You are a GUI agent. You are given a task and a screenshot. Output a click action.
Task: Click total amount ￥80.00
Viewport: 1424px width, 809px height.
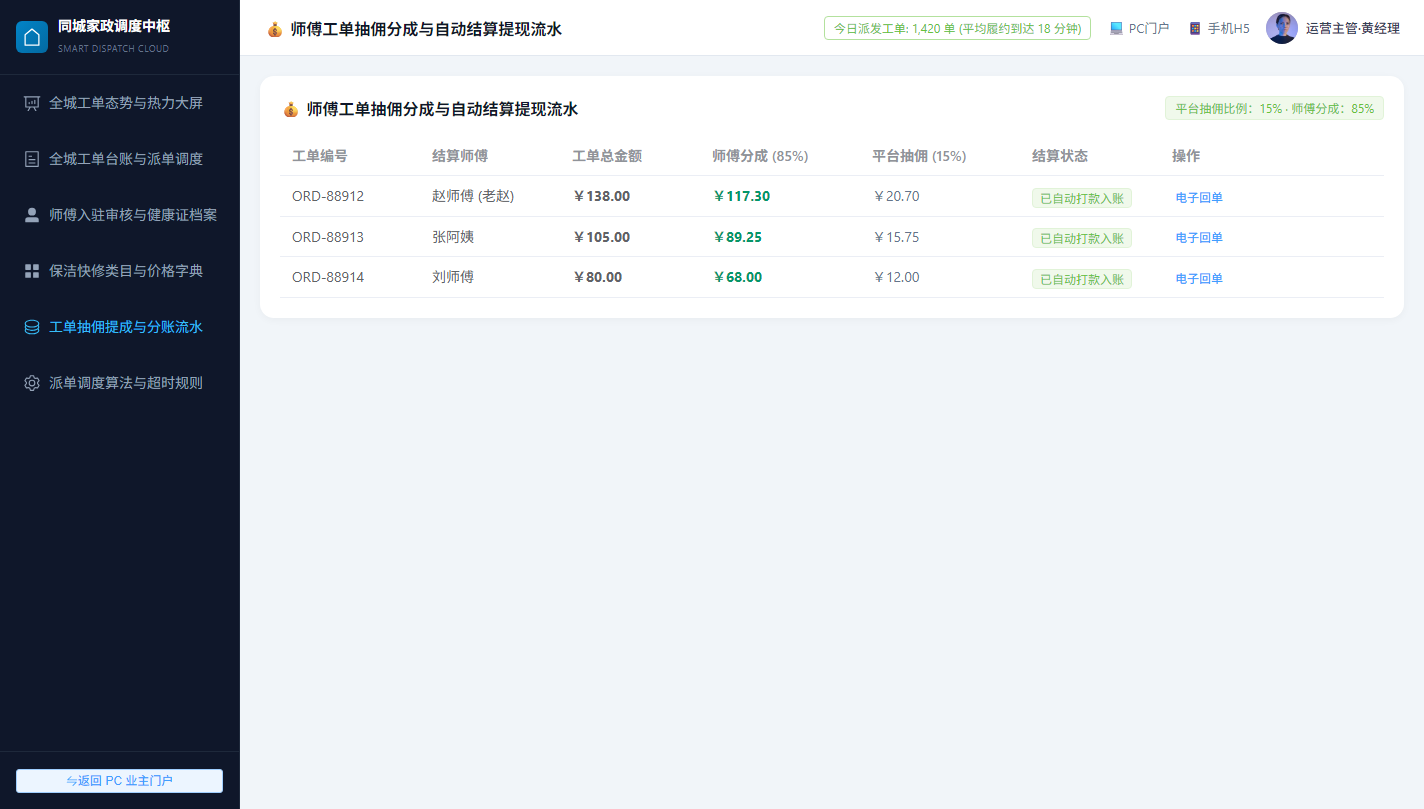pos(597,277)
